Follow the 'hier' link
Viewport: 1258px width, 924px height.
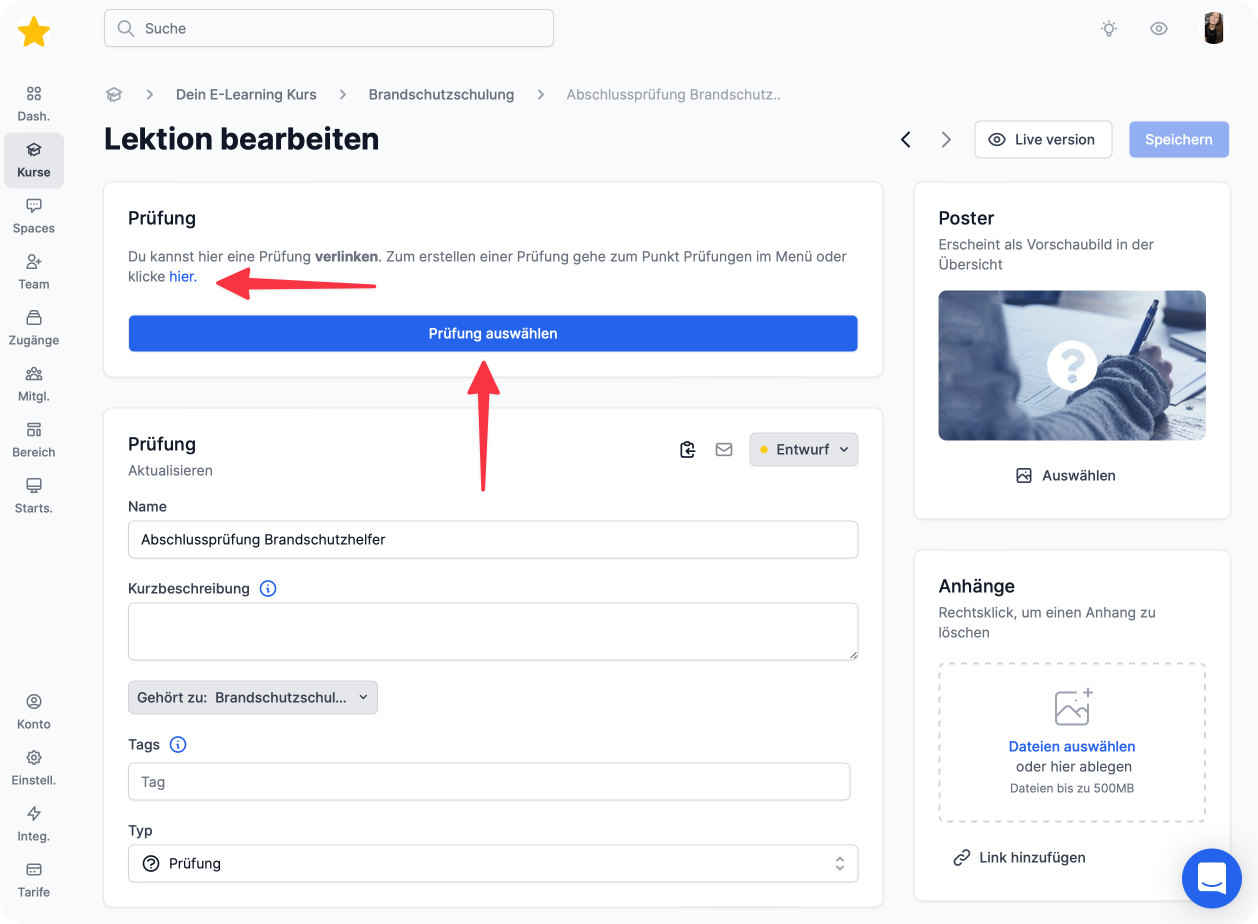pos(181,277)
